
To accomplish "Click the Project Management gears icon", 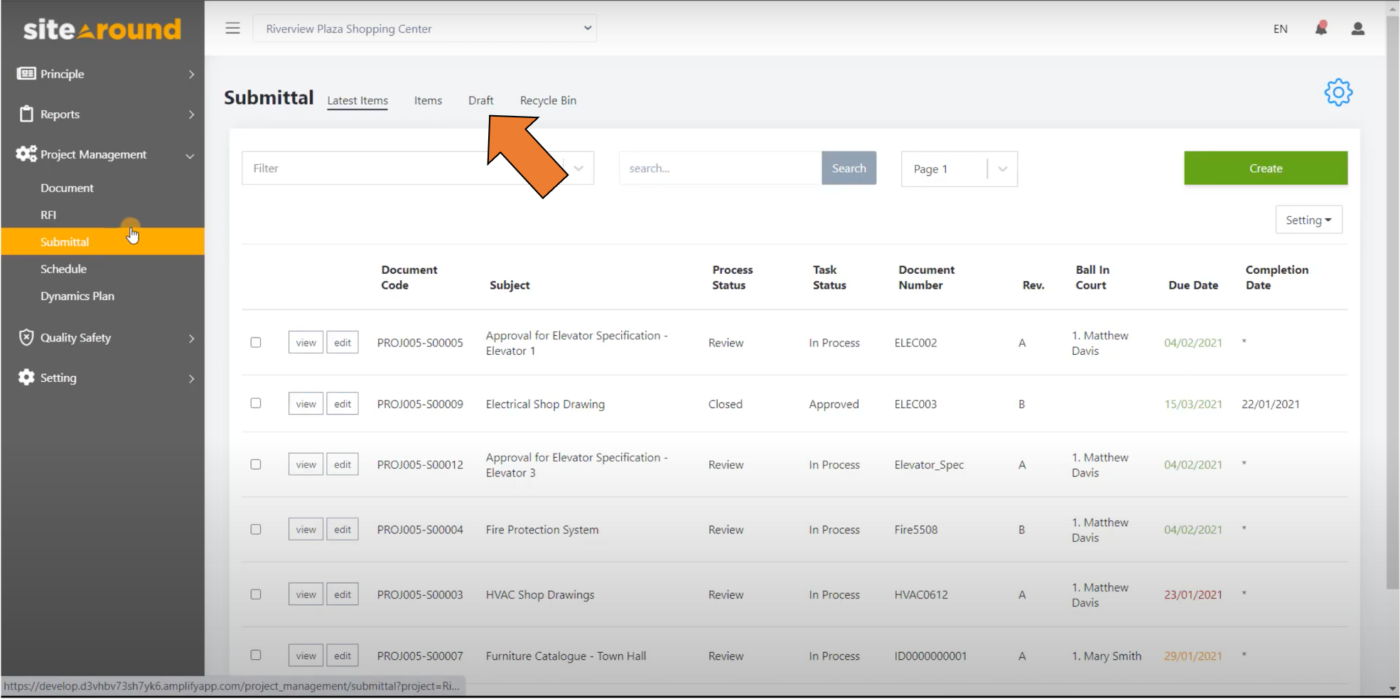I will [x=26, y=154].
